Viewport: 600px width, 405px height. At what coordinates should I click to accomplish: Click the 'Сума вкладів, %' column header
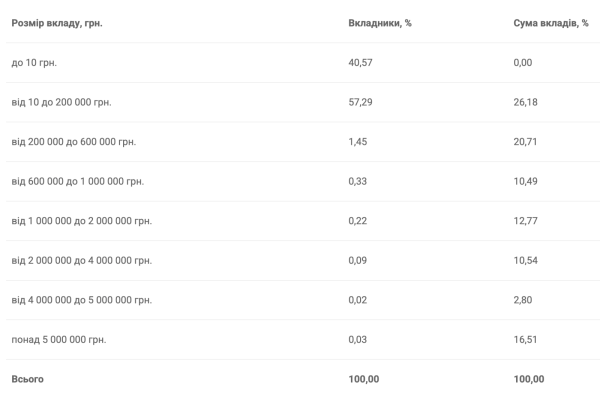tap(551, 23)
